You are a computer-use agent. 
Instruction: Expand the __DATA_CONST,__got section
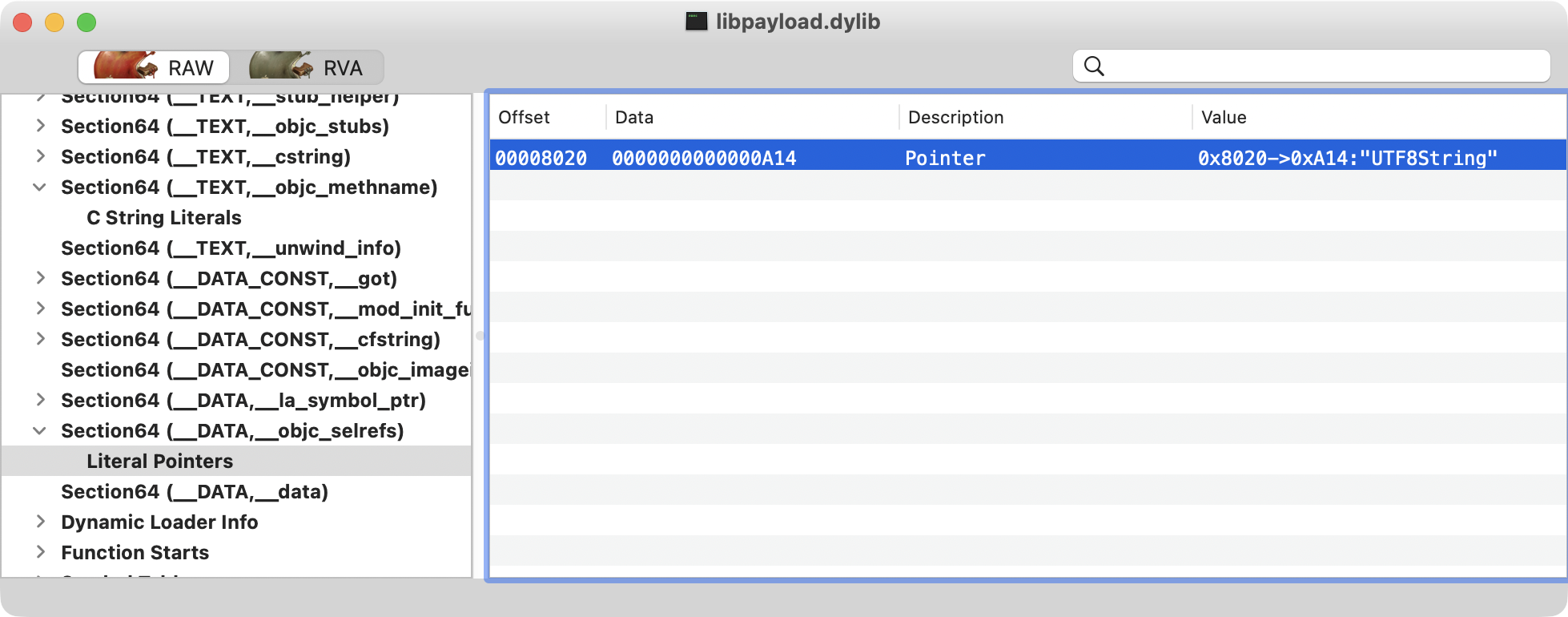[40, 278]
